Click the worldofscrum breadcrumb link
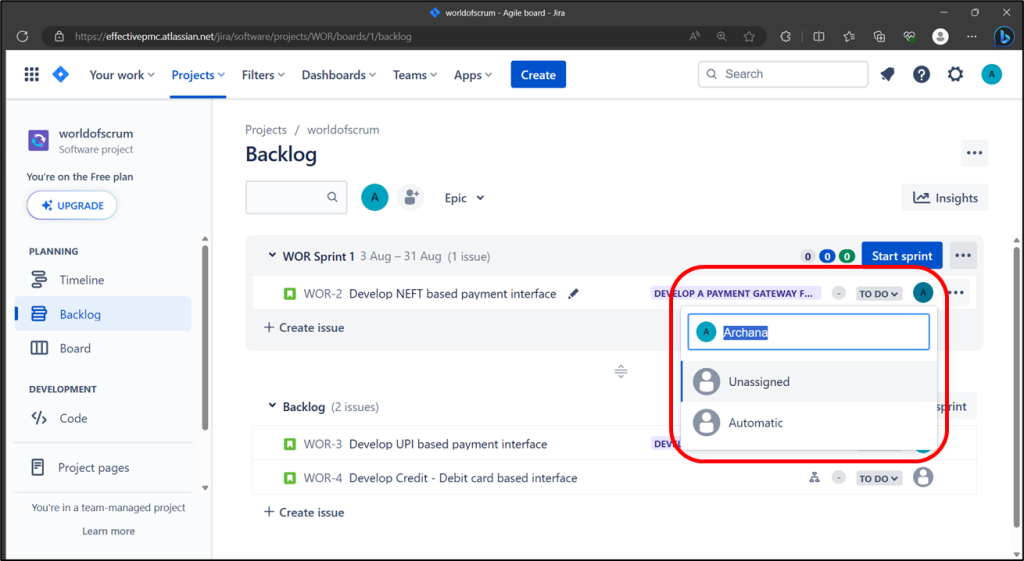Image resolution: width=1024 pixels, height=561 pixels. point(343,129)
